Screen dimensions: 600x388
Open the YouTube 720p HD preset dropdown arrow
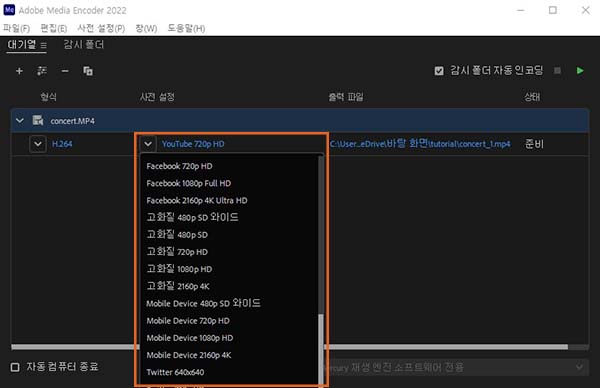[148, 144]
